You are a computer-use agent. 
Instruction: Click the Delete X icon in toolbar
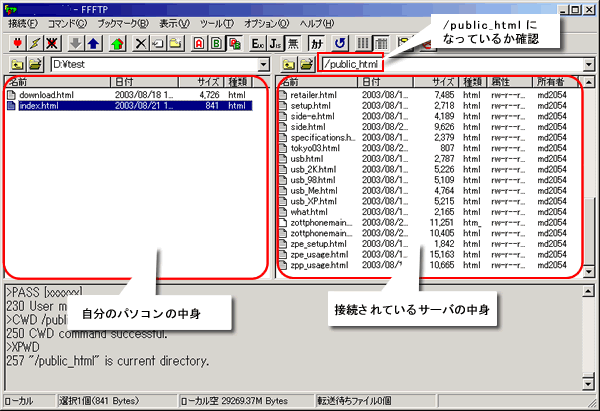click(x=140, y=43)
